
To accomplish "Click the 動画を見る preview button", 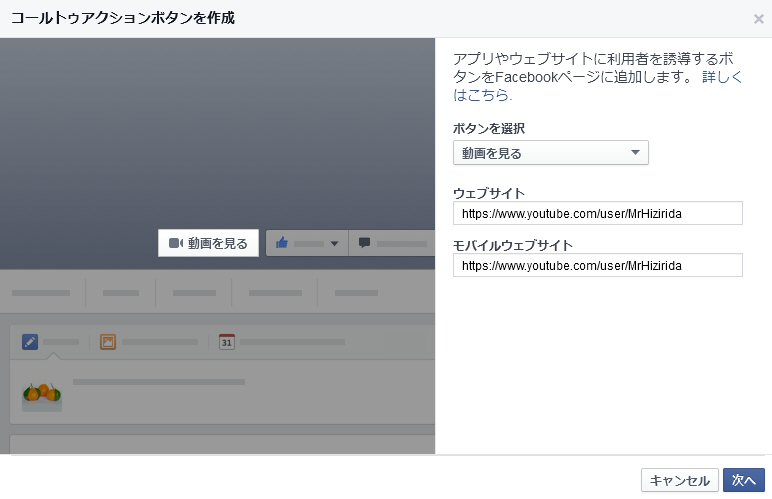I will pos(208,243).
